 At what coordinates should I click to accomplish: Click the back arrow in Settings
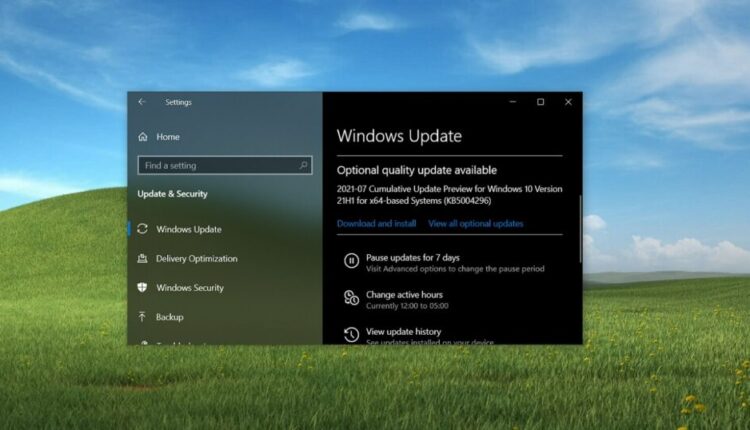coord(142,102)
